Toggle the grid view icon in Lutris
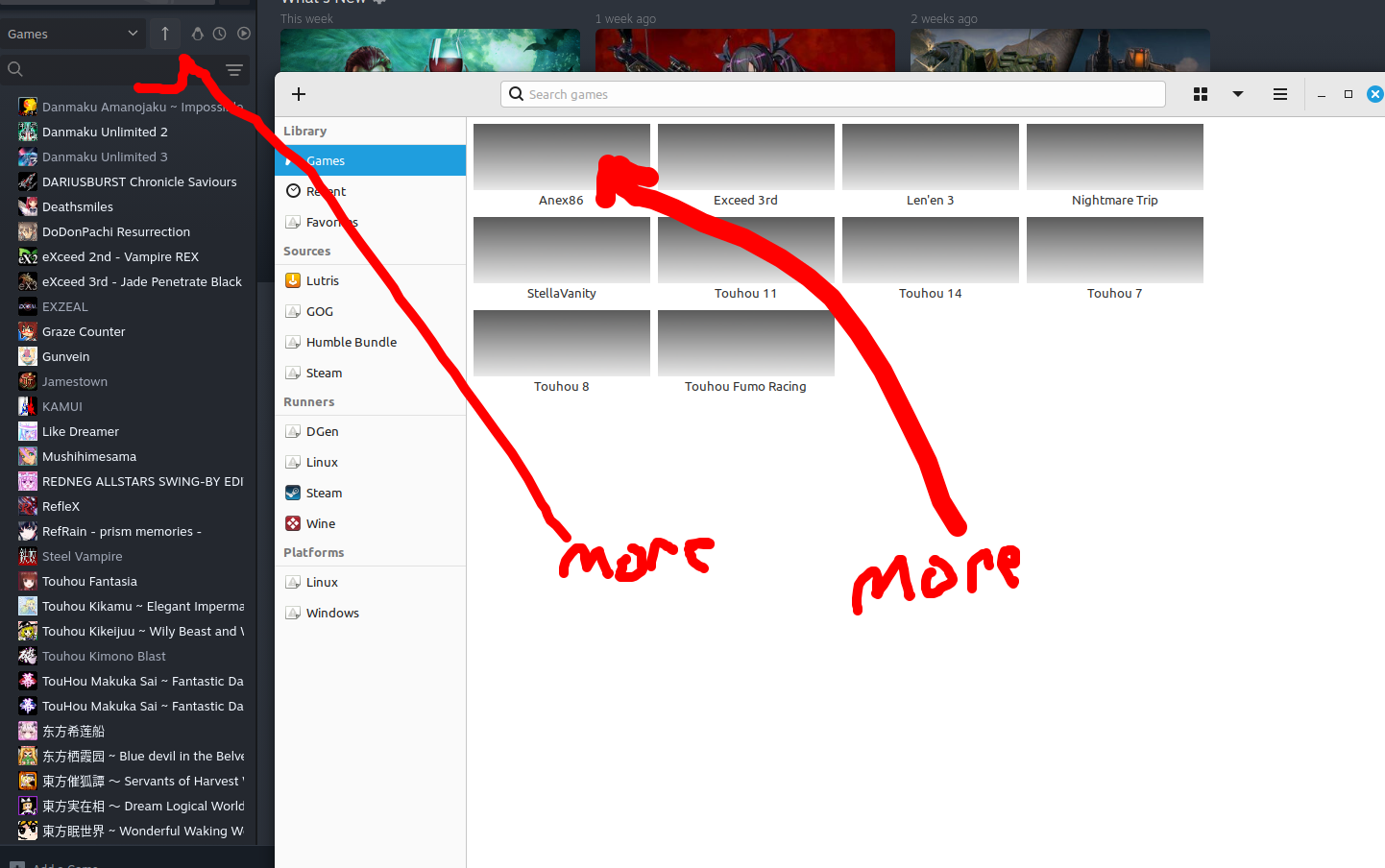This screenshot has height=868, width=1385. (1201, 94)
